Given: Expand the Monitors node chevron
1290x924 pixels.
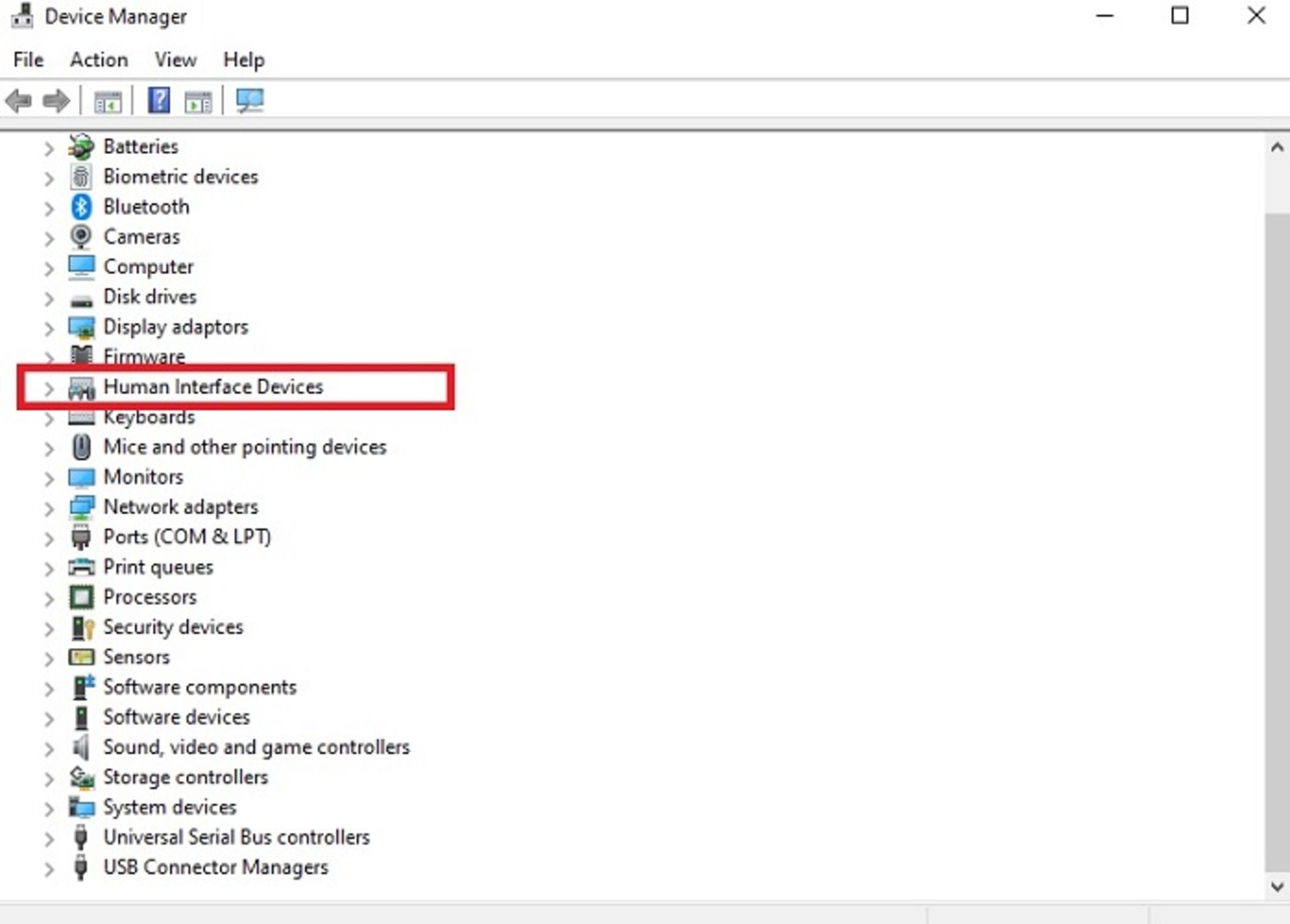Looking at the screenshot, I should coord(48,478).
